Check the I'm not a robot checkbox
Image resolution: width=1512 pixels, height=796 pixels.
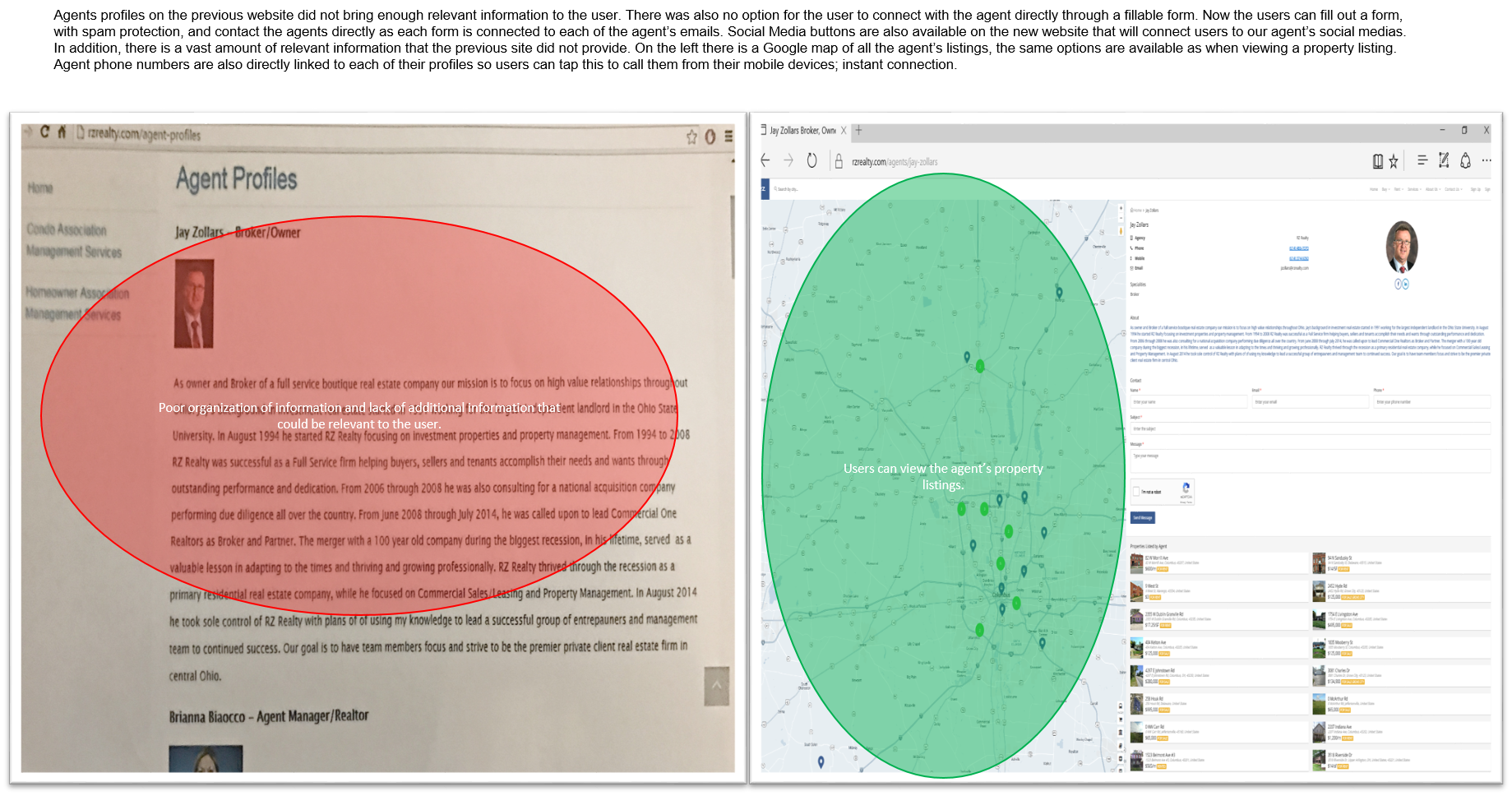[x=1136, y=492]
